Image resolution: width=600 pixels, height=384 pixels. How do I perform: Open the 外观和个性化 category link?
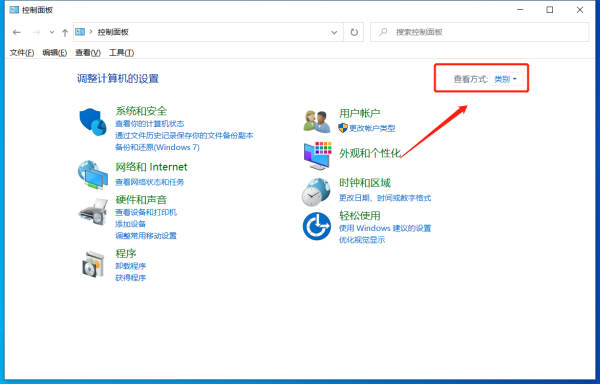coord(370,153)
